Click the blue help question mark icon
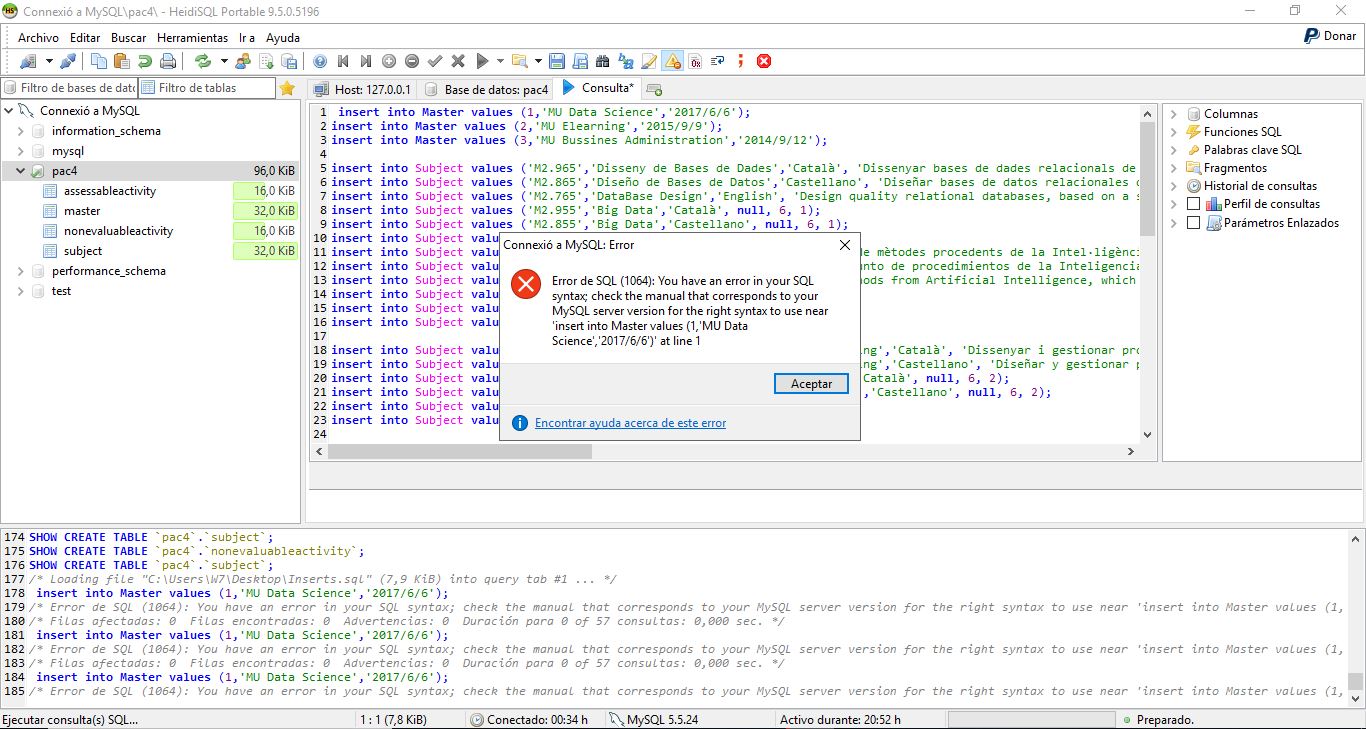The image size is (1366, 729). pyautogui.click(x=320, y=61)
